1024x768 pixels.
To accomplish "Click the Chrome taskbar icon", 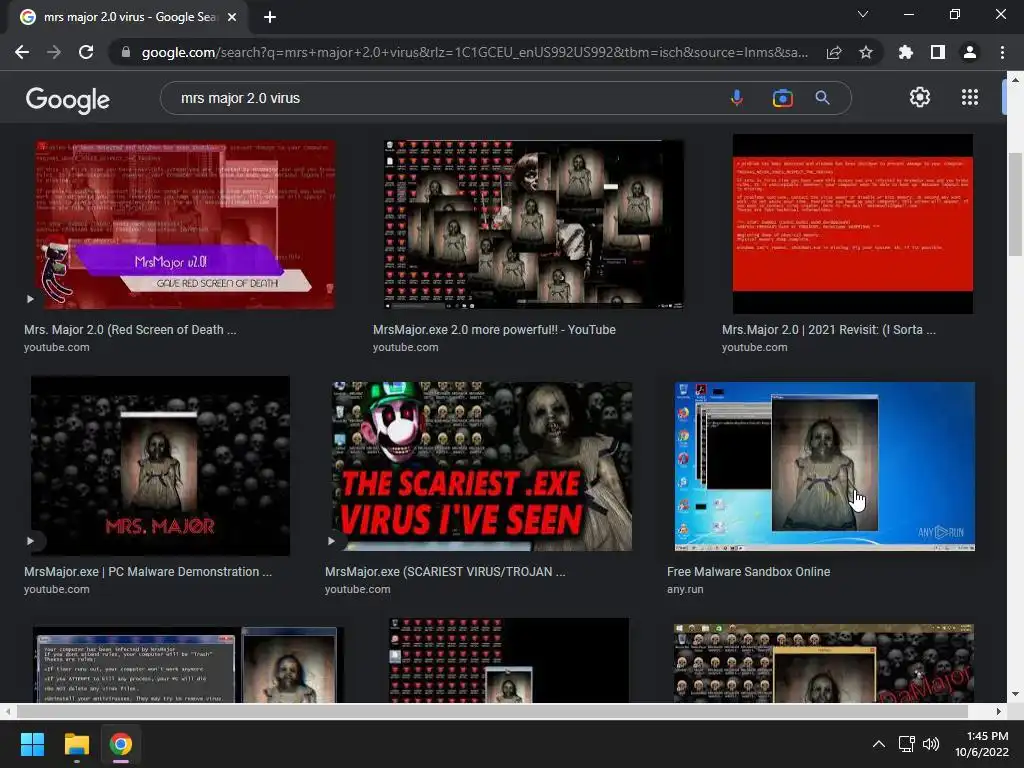I will 121,744.
